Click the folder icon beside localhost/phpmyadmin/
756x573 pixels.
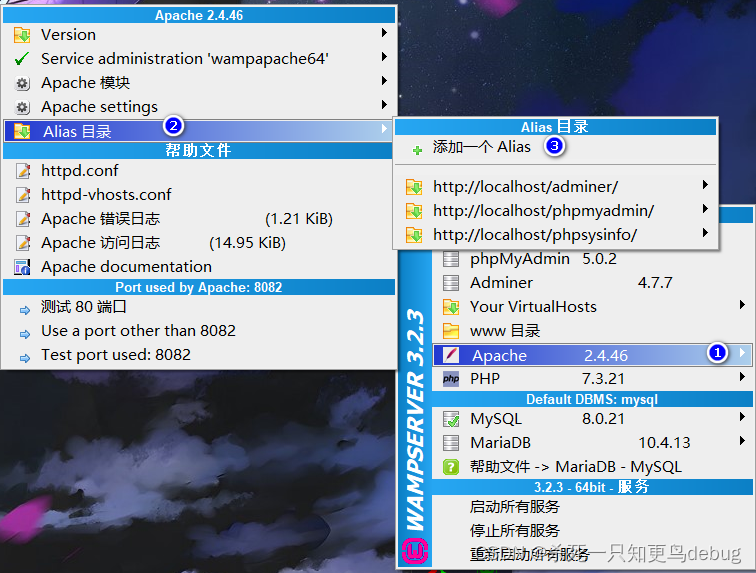pyautogui.click(x=414, y=211)
